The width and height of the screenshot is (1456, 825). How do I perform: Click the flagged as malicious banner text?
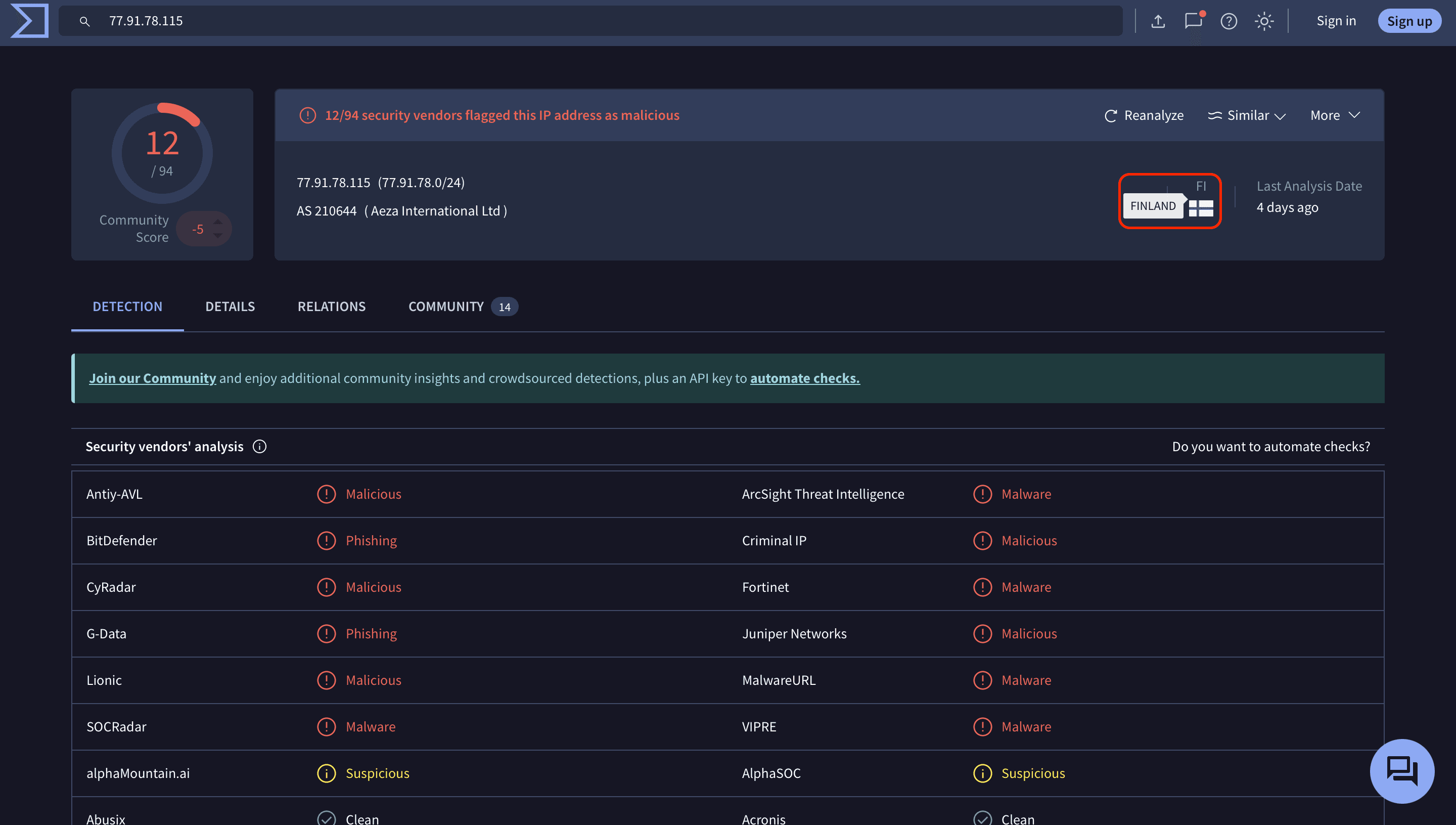pyautogui.click(x=502, y=116)
